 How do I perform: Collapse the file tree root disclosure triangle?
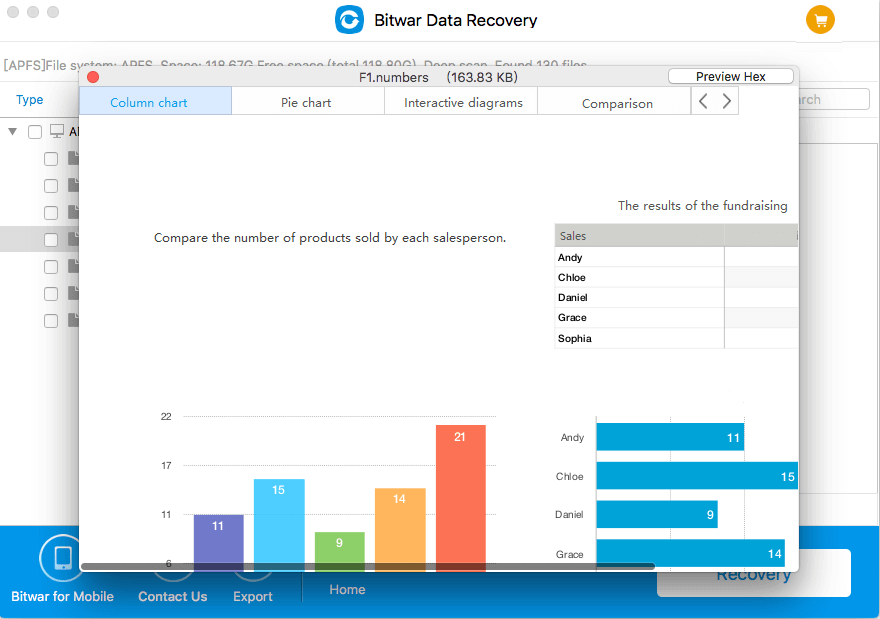click(12, 132)
